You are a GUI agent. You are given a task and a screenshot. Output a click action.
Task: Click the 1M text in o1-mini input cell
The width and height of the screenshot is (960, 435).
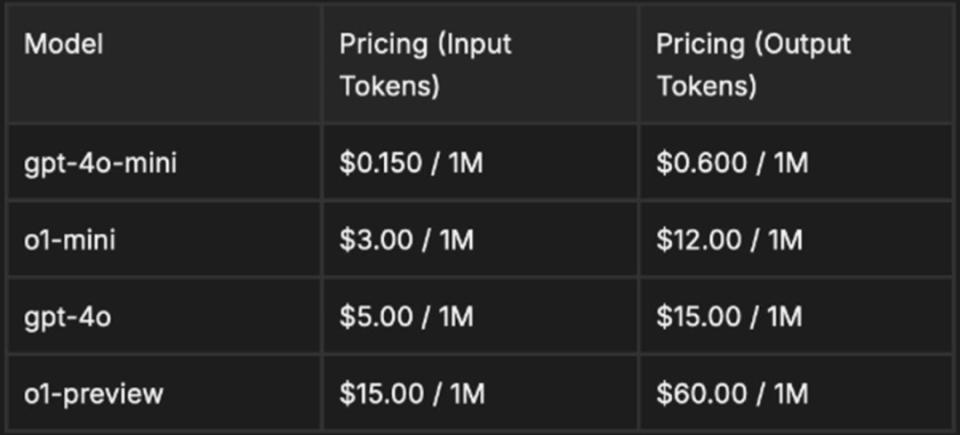click(457, 240)
